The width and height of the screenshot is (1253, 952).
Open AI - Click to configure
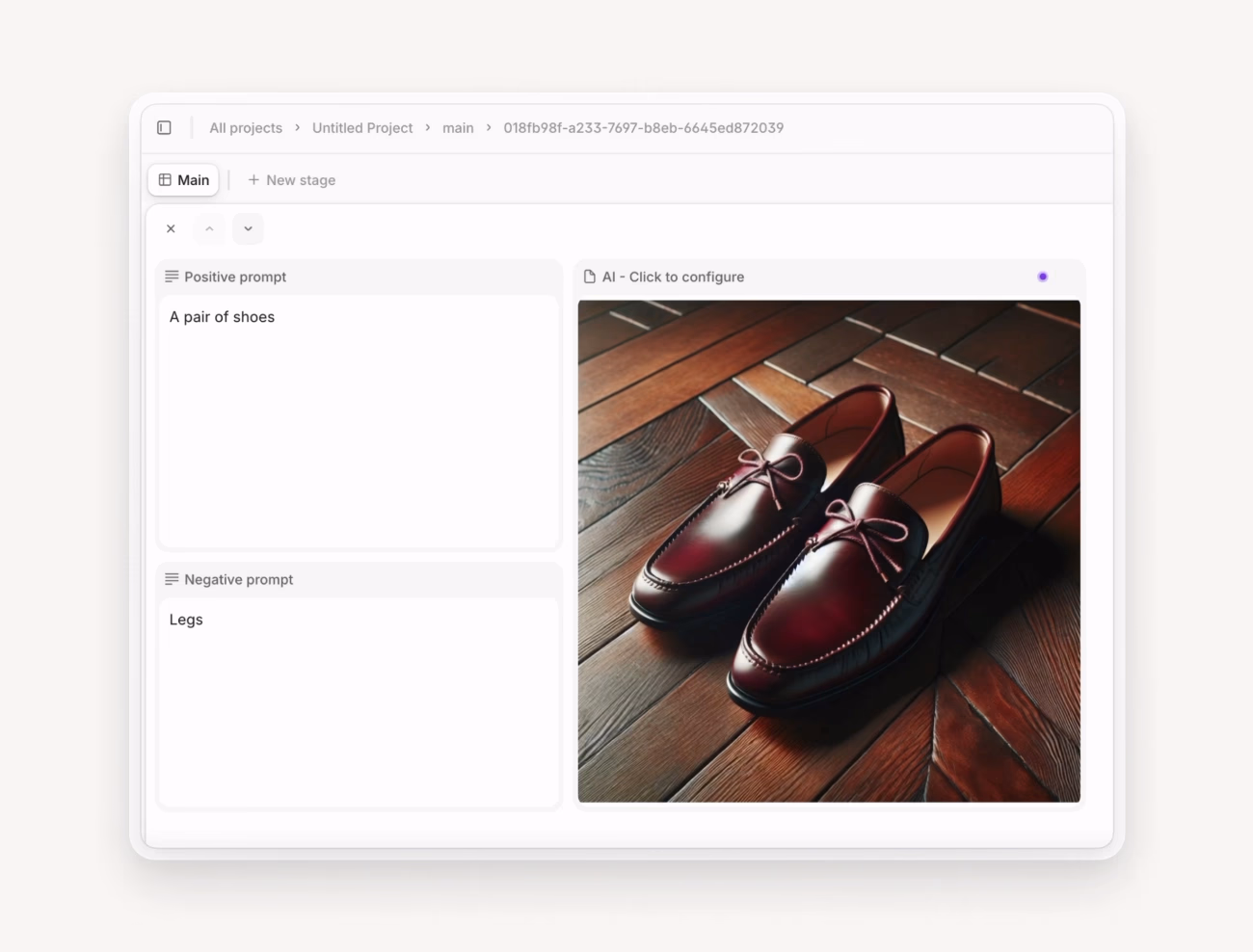pyautogui.click(x=673, y=277)
